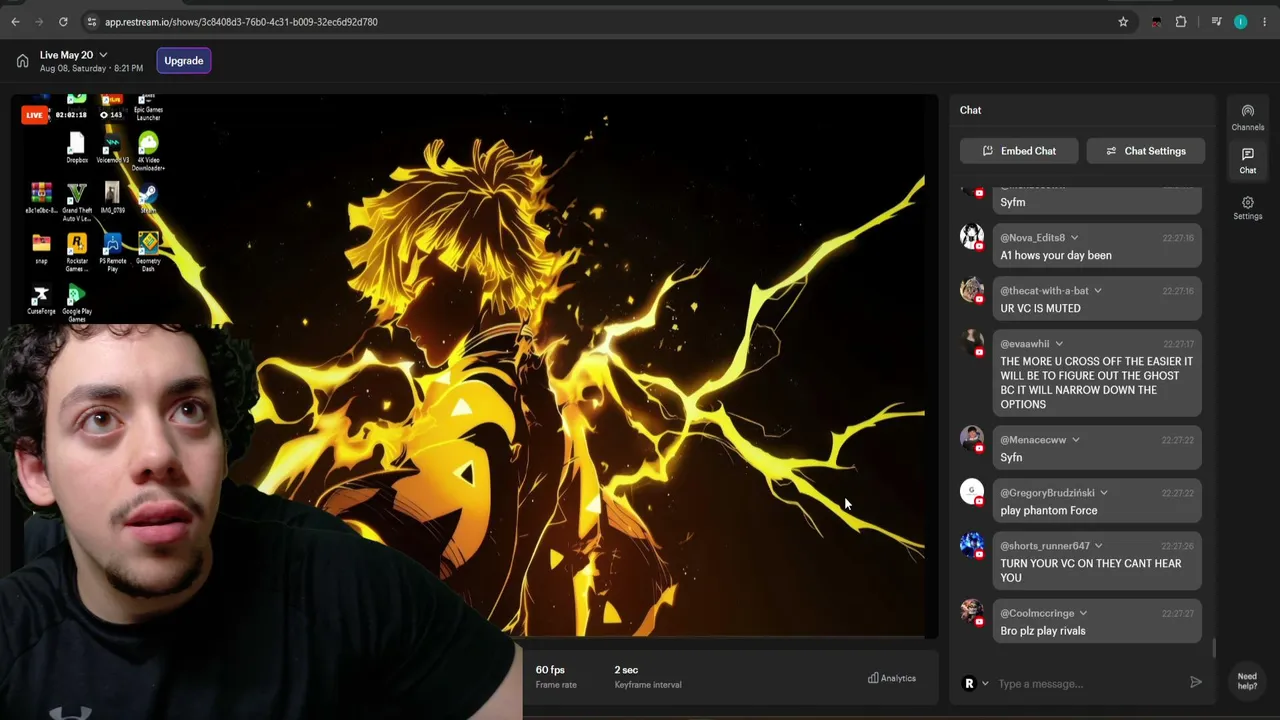Viewport: 1280px width, 720px height.
Task: Open the Chrome profile avatar
Action: (x=1241, y=21)
